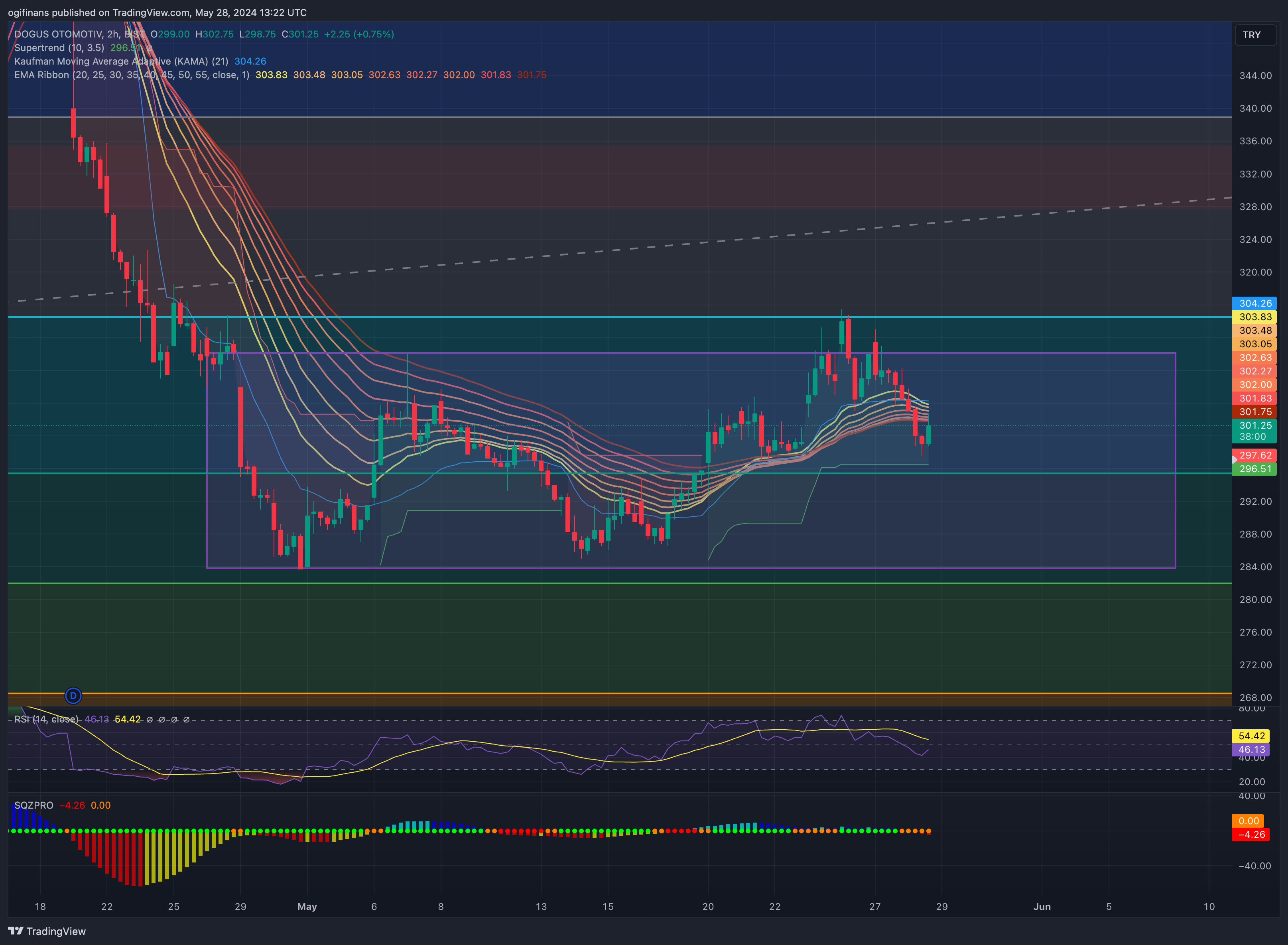The height and width of the screenshot is (945, 1288).
Task: Click the yellow 54.42 value in RSI legend
Action: coord(128,719)
